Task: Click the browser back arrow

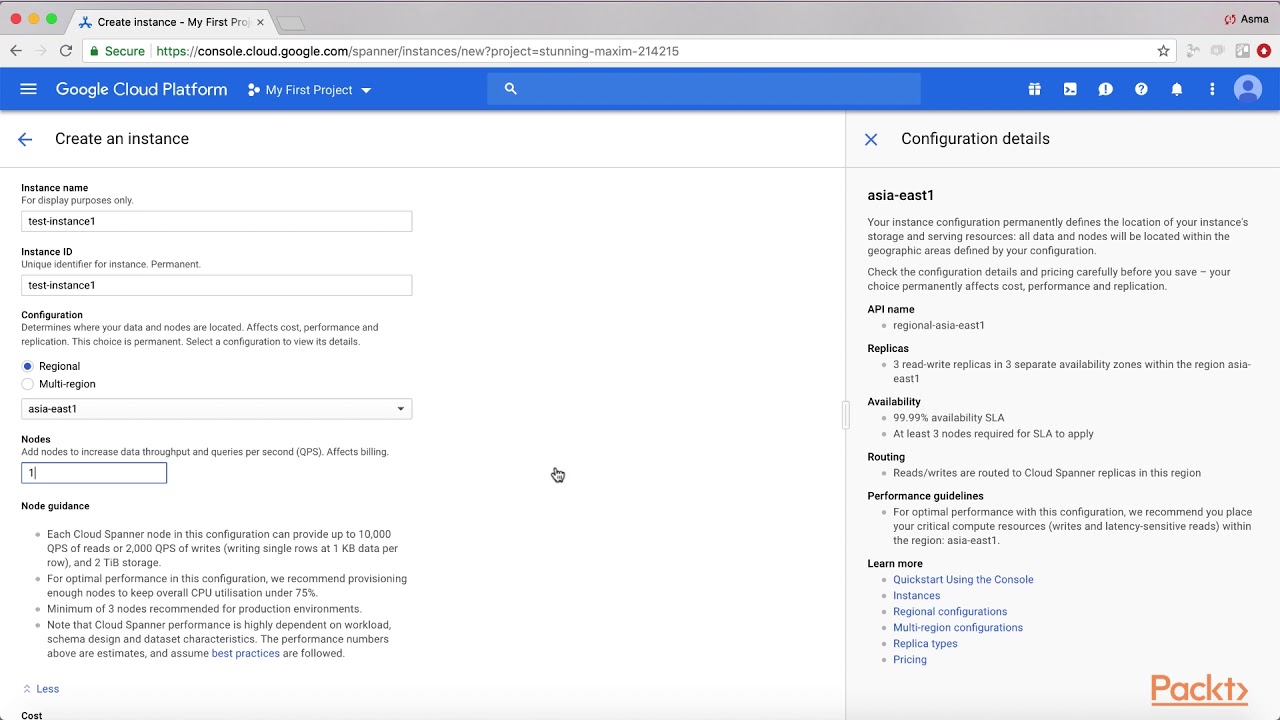Action: 16,51
